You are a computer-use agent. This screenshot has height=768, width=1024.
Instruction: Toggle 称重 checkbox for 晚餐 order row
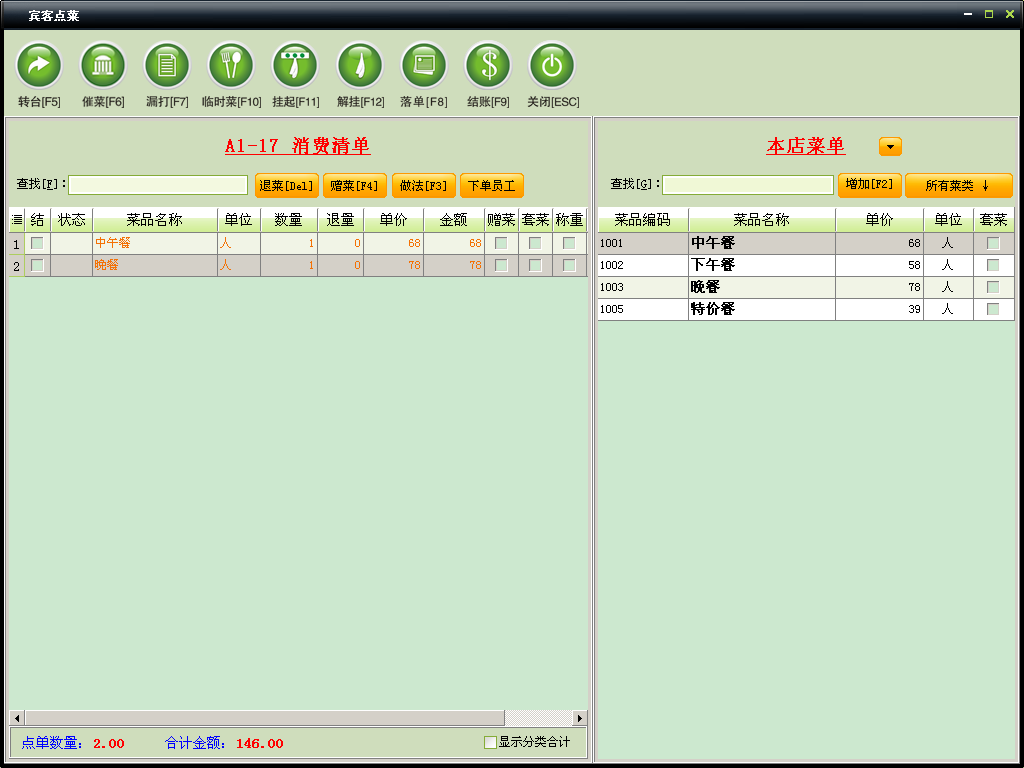[569, 265]
